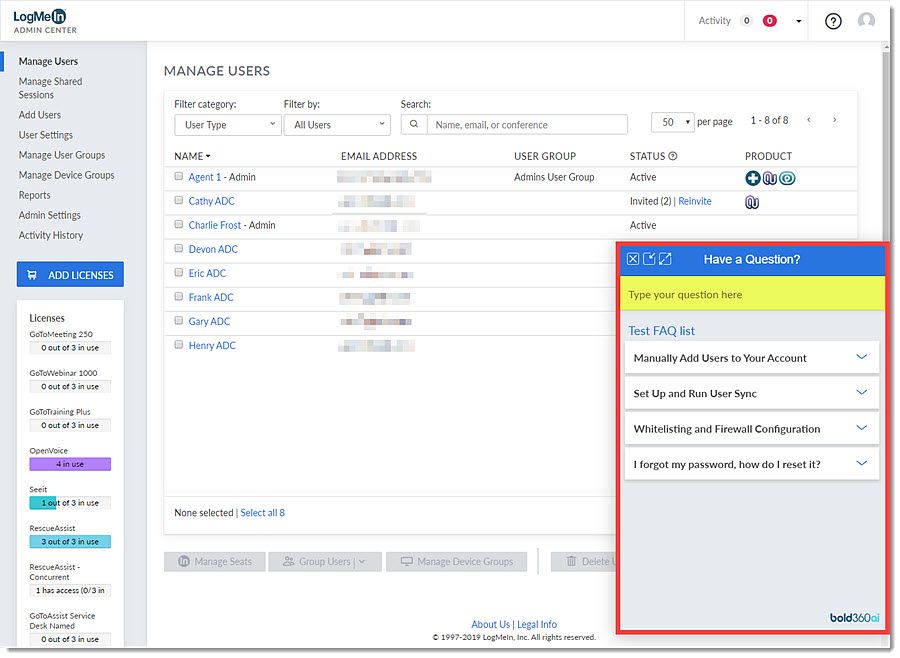
Task: Open Activity History in the sidebar
Action: click(x=51, y=235)
